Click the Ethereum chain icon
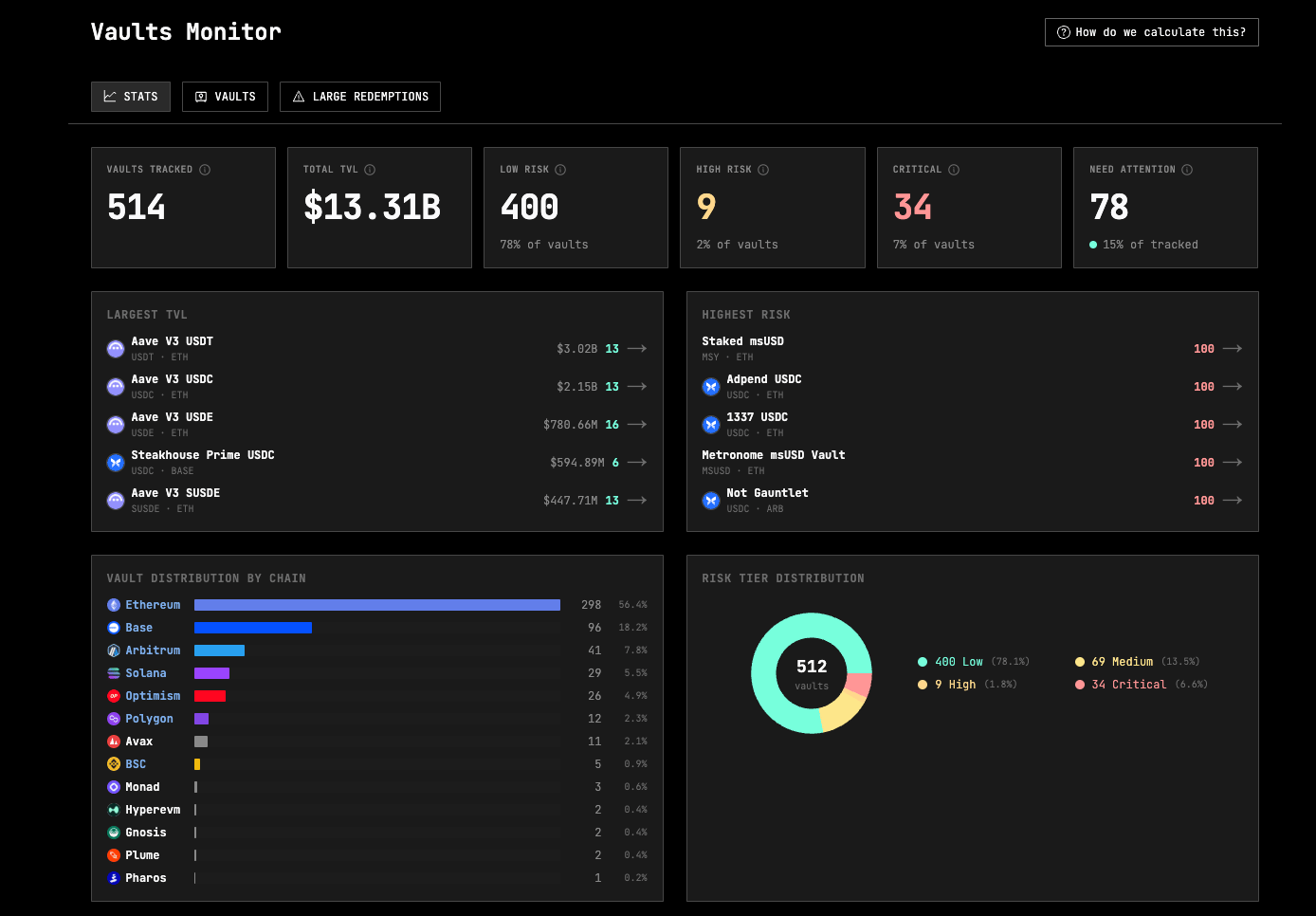This screenshot has width=1316, height=916. pyautogui.click(x=114, y=605)
